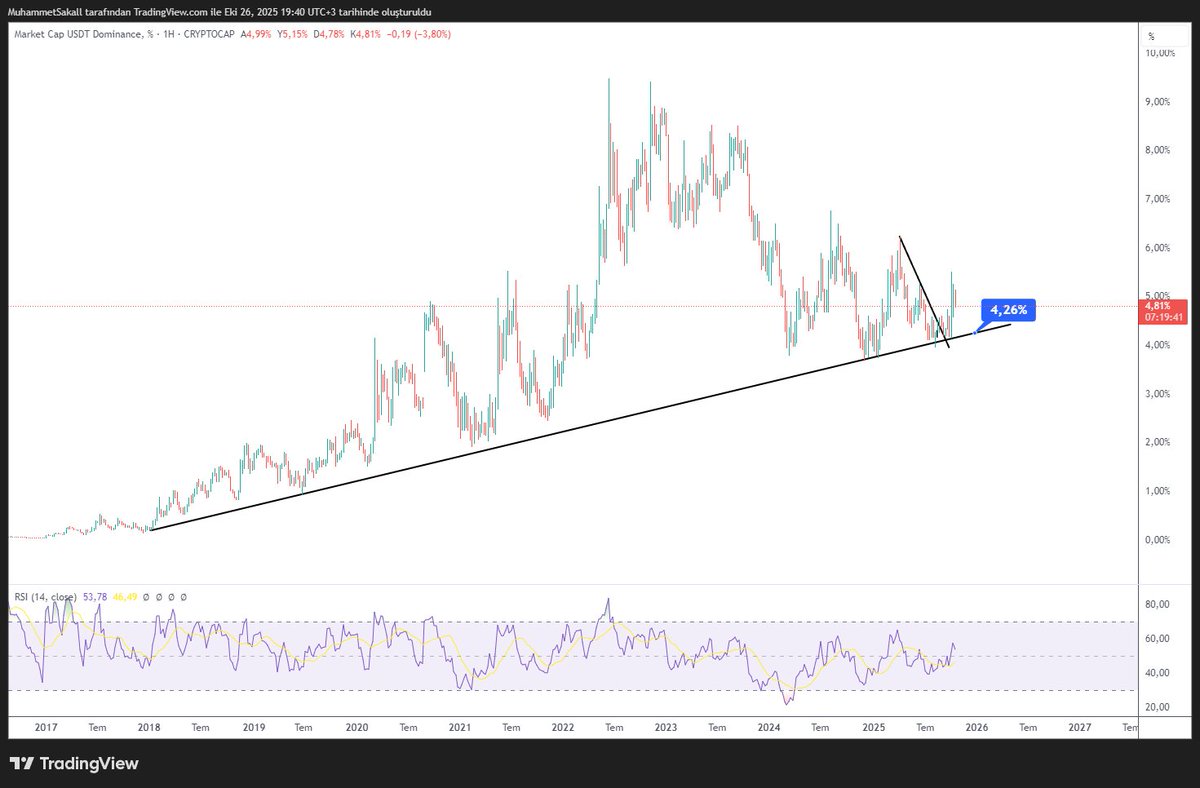Select the short descending black trendline near 2025
The width and height of the screenshot is (1200, 788).
925,293
